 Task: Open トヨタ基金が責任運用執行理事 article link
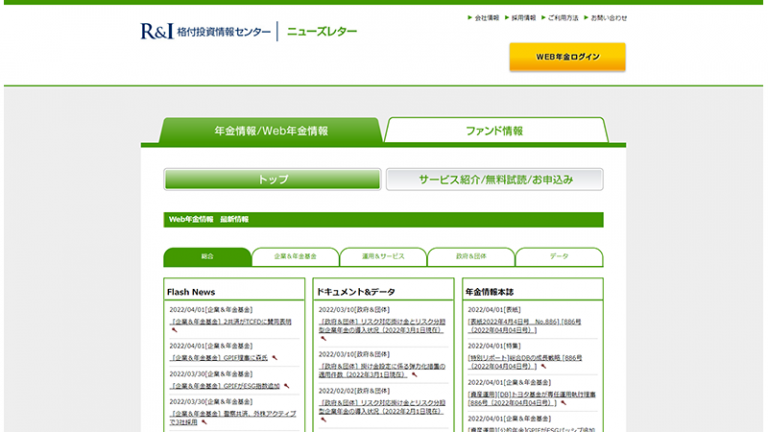tap(532, 398)
